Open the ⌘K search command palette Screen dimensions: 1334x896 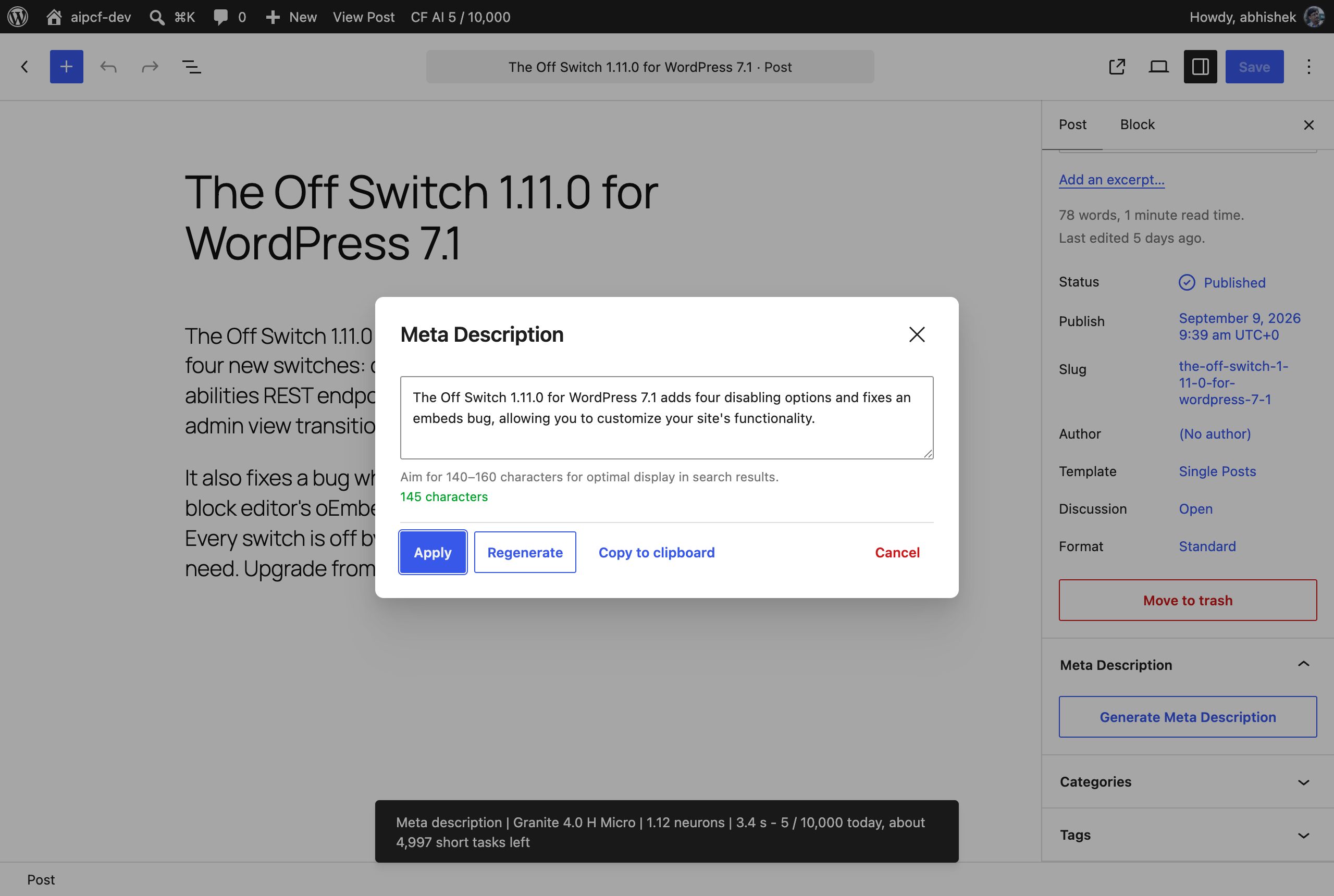coord(172,17)
